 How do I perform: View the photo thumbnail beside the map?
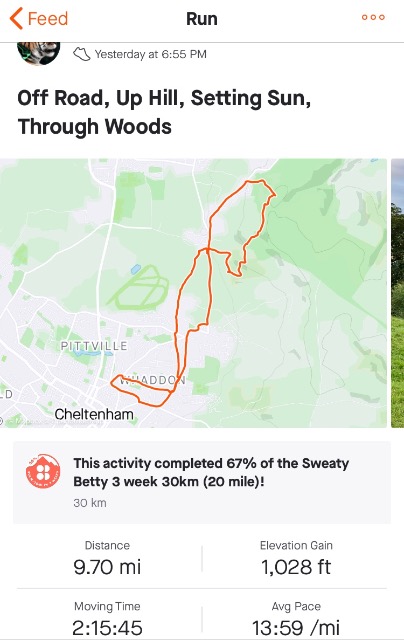397,293
